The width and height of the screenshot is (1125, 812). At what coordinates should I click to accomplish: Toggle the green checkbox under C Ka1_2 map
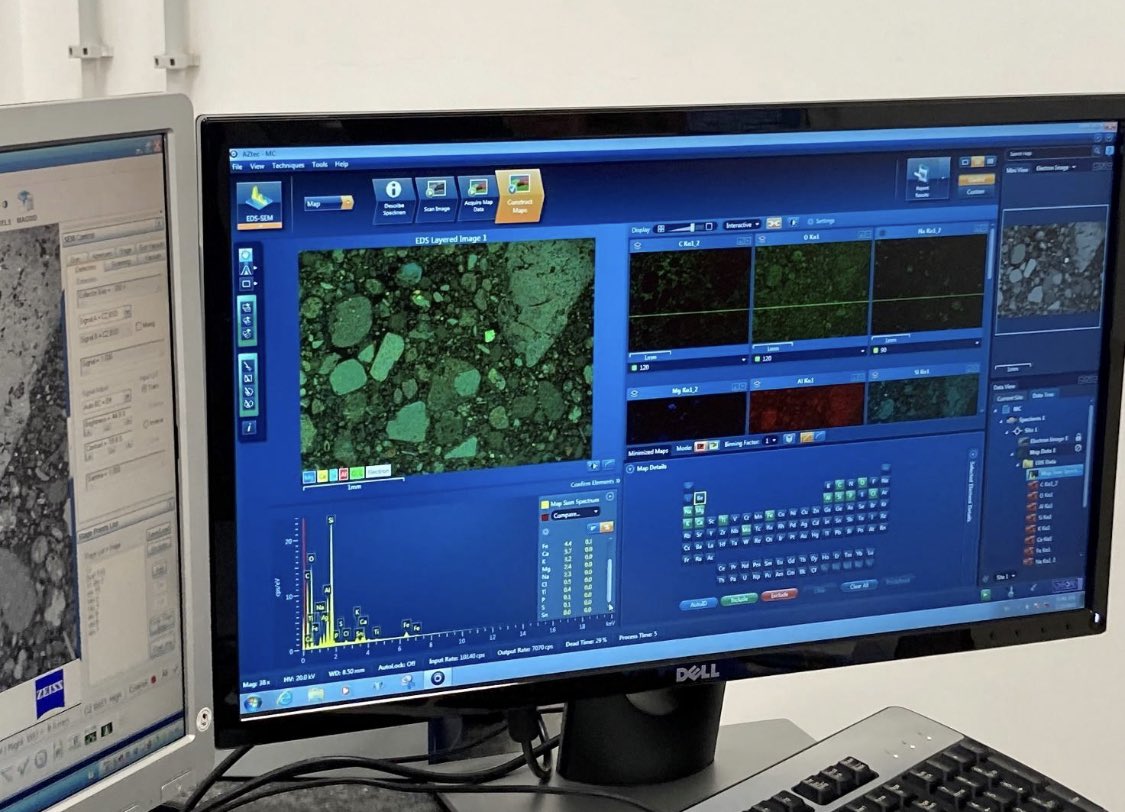tap(634, 367)
